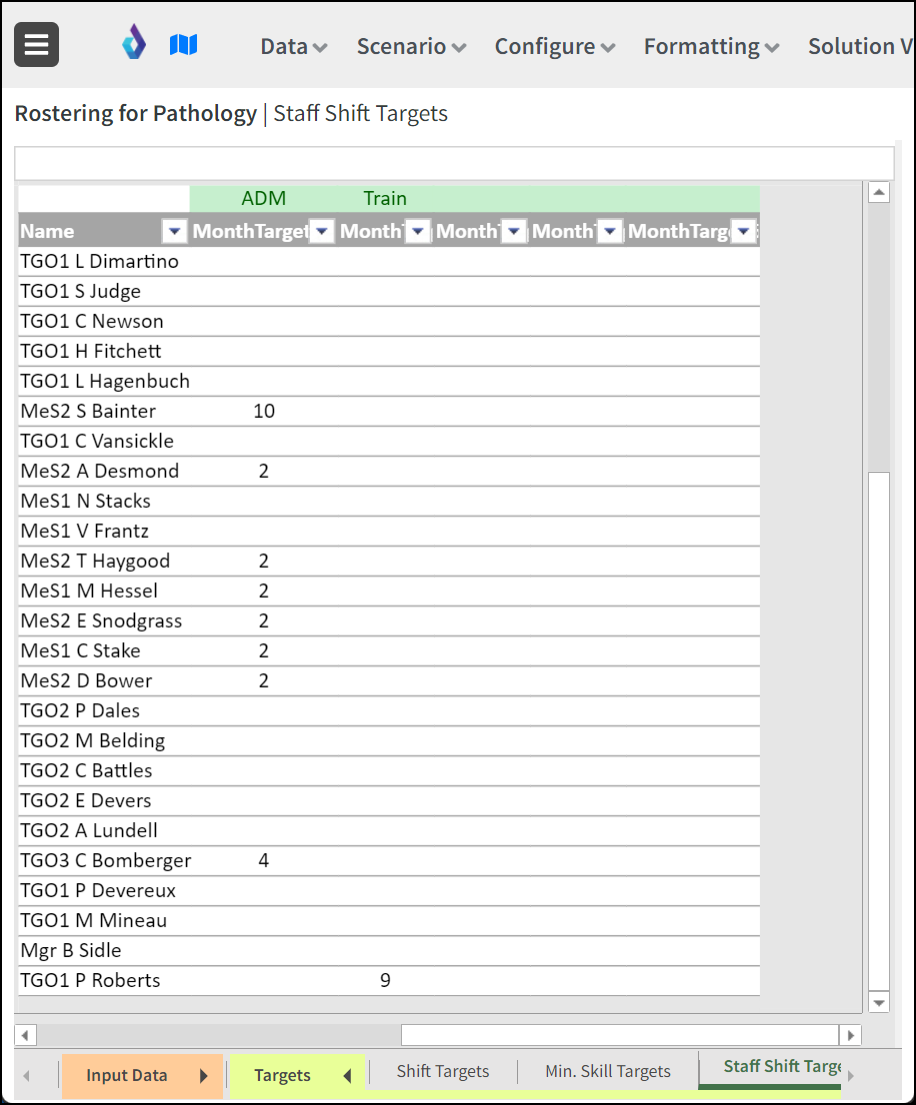
Task: Open the Formatting menu
Action: 712,47
